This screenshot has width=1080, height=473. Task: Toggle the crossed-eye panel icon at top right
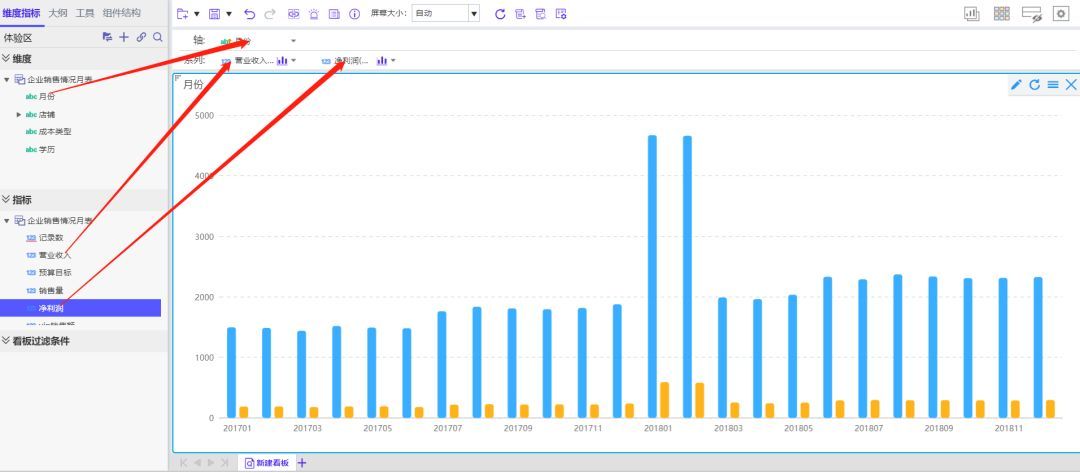[x=1032, y=14]
